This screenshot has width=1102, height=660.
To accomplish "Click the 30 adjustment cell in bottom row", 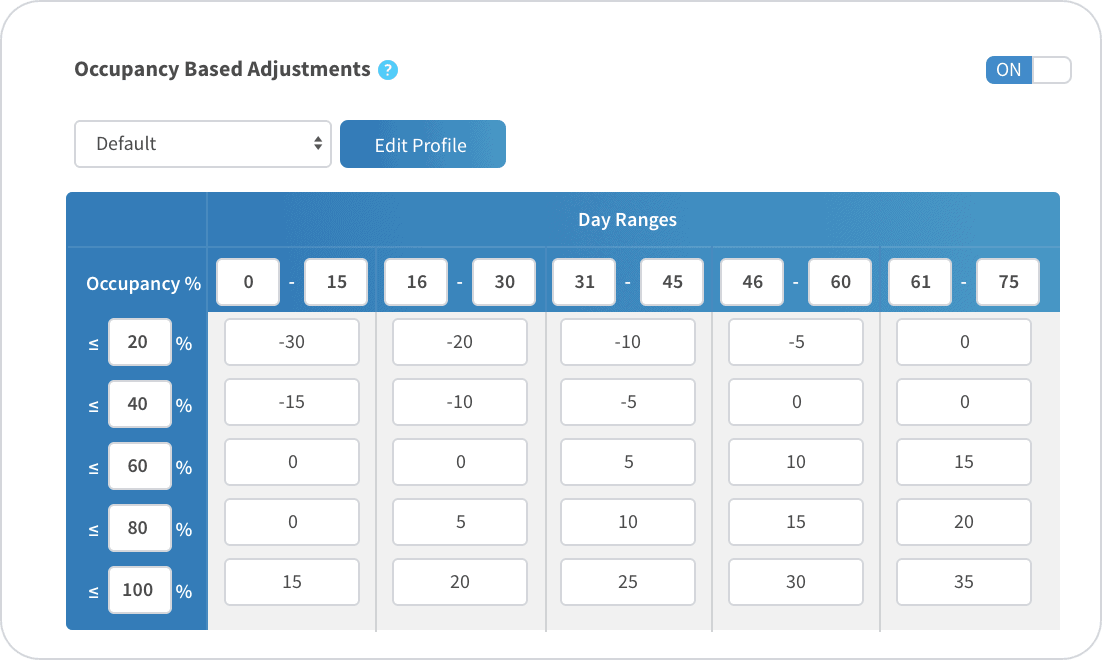I will (796, 582).
